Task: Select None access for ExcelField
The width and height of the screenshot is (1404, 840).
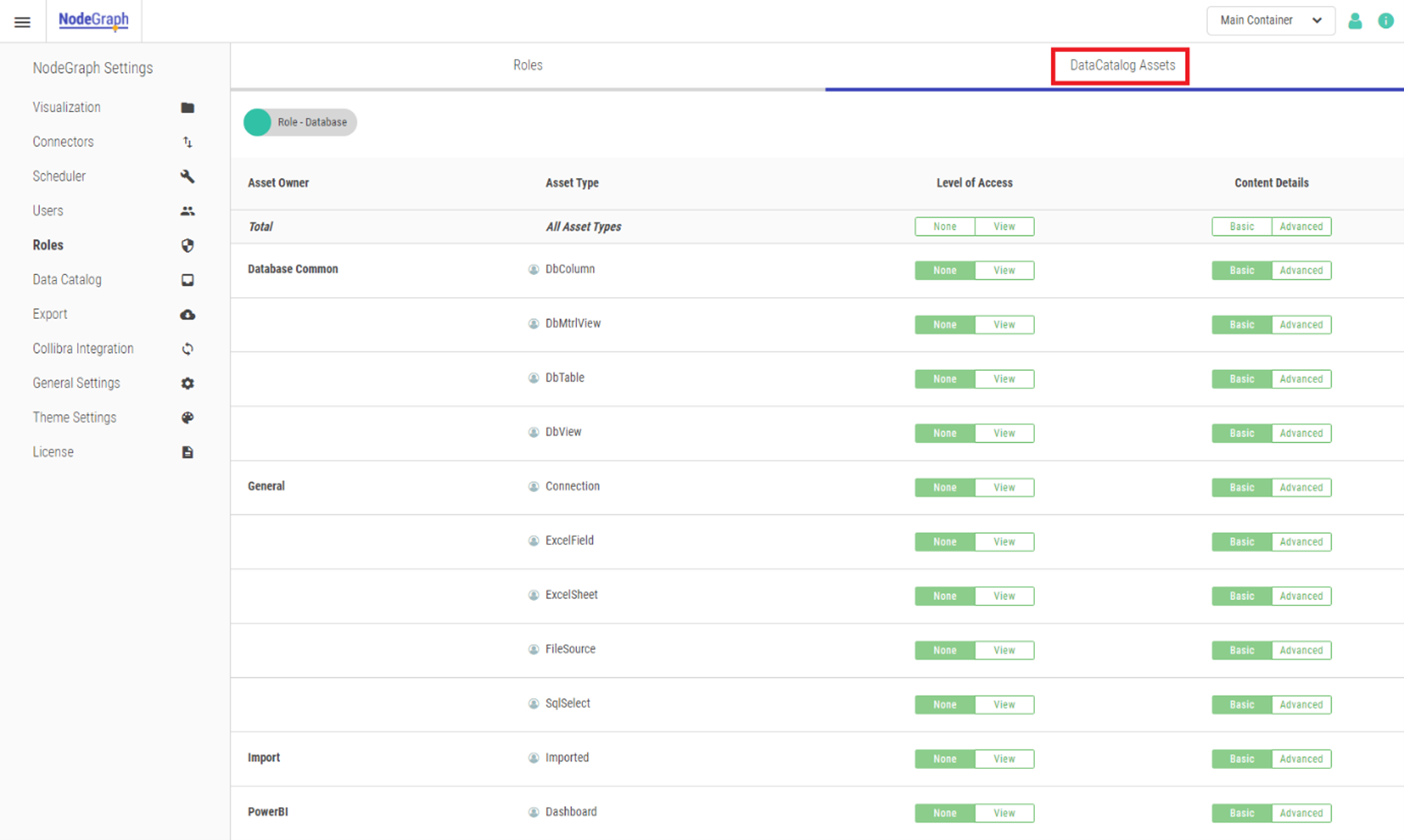Action: pyautogui.click(x=945, y=541)
